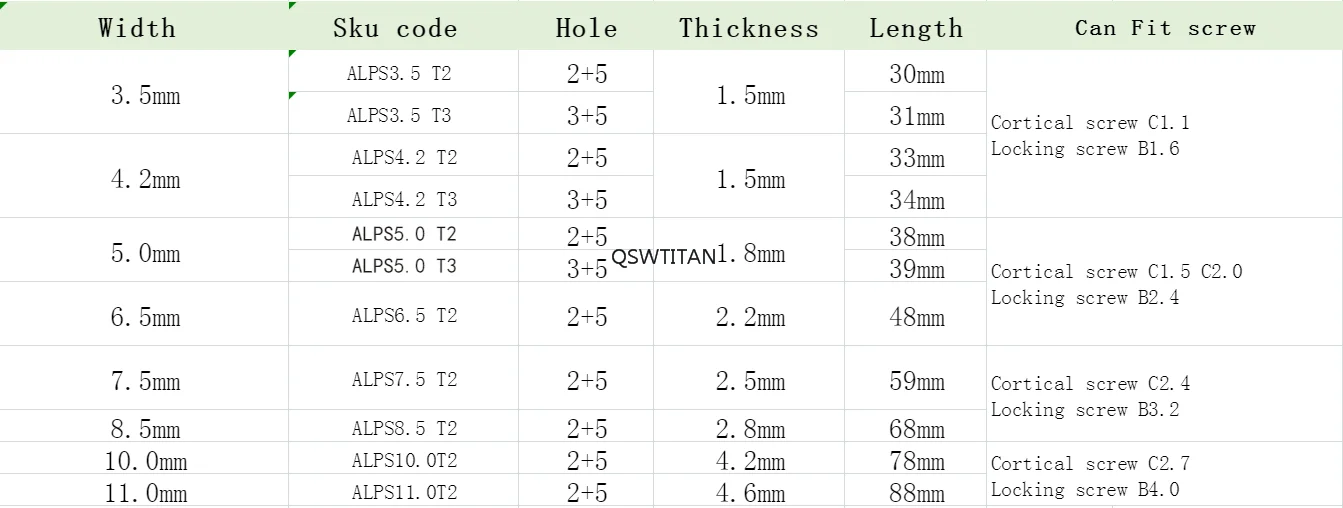The width and height of the screenshot is (1343, 508).
Task: Select the 11.0mm width cell
Action: pyautogui.click(x=144, y=492)
